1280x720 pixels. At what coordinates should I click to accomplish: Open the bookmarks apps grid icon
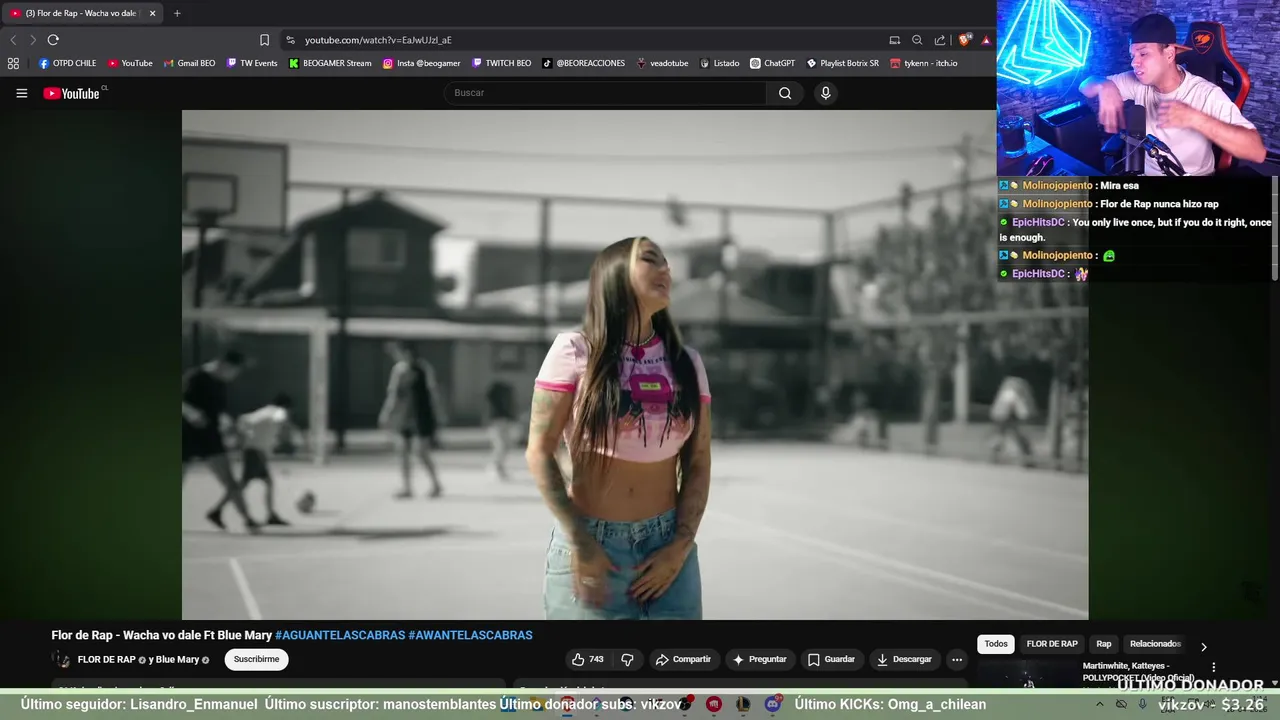tap(13, 63)
